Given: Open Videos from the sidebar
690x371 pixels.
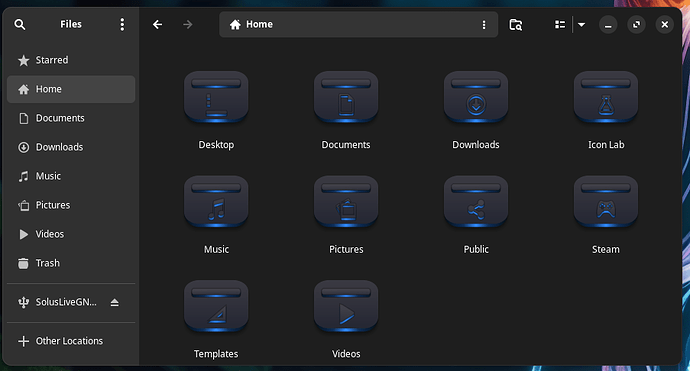Looking at the screenshot, I should (x=71, y=235).
